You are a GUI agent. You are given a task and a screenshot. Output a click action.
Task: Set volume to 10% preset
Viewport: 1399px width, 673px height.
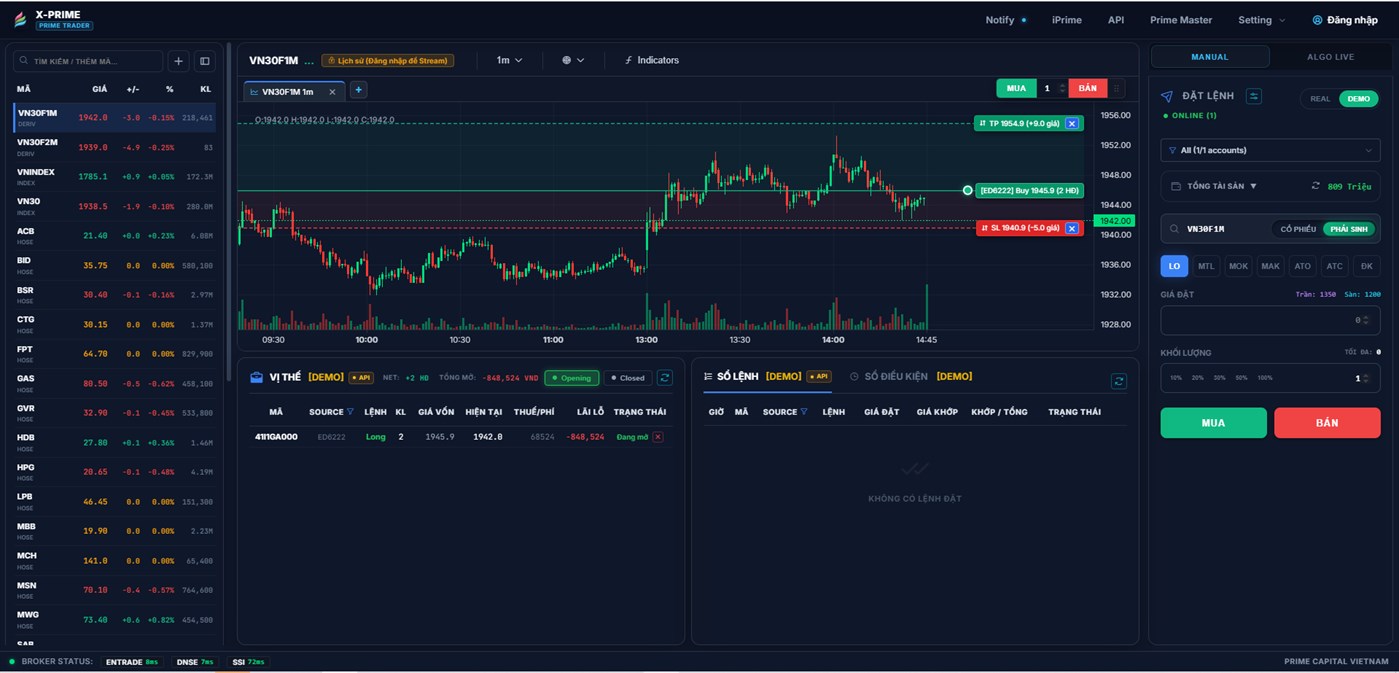[x=1176, y=378]
